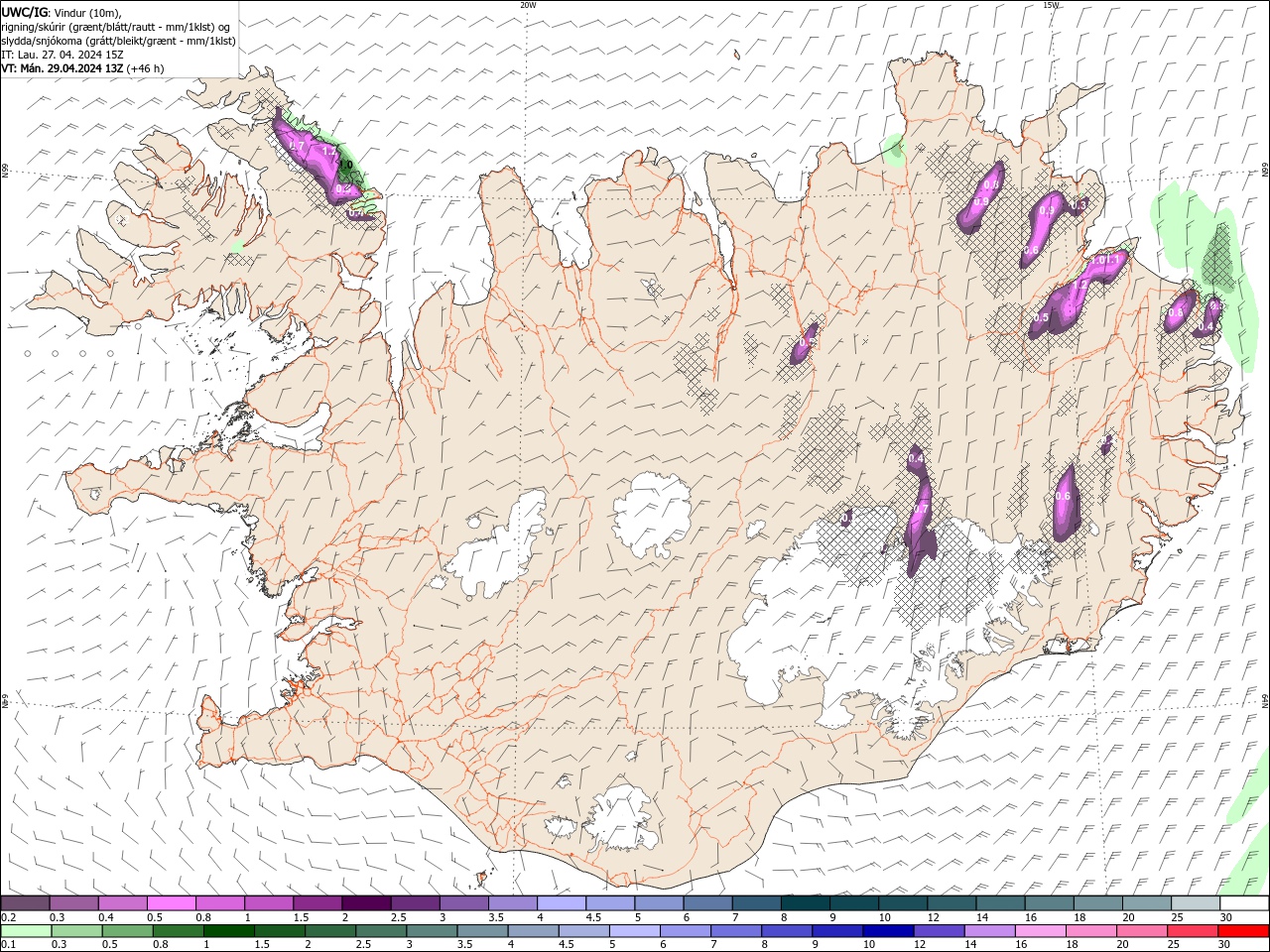Click the upper legend swatch labeled 3
This screenshot has width=1270, height=952.
click(463, 903)
